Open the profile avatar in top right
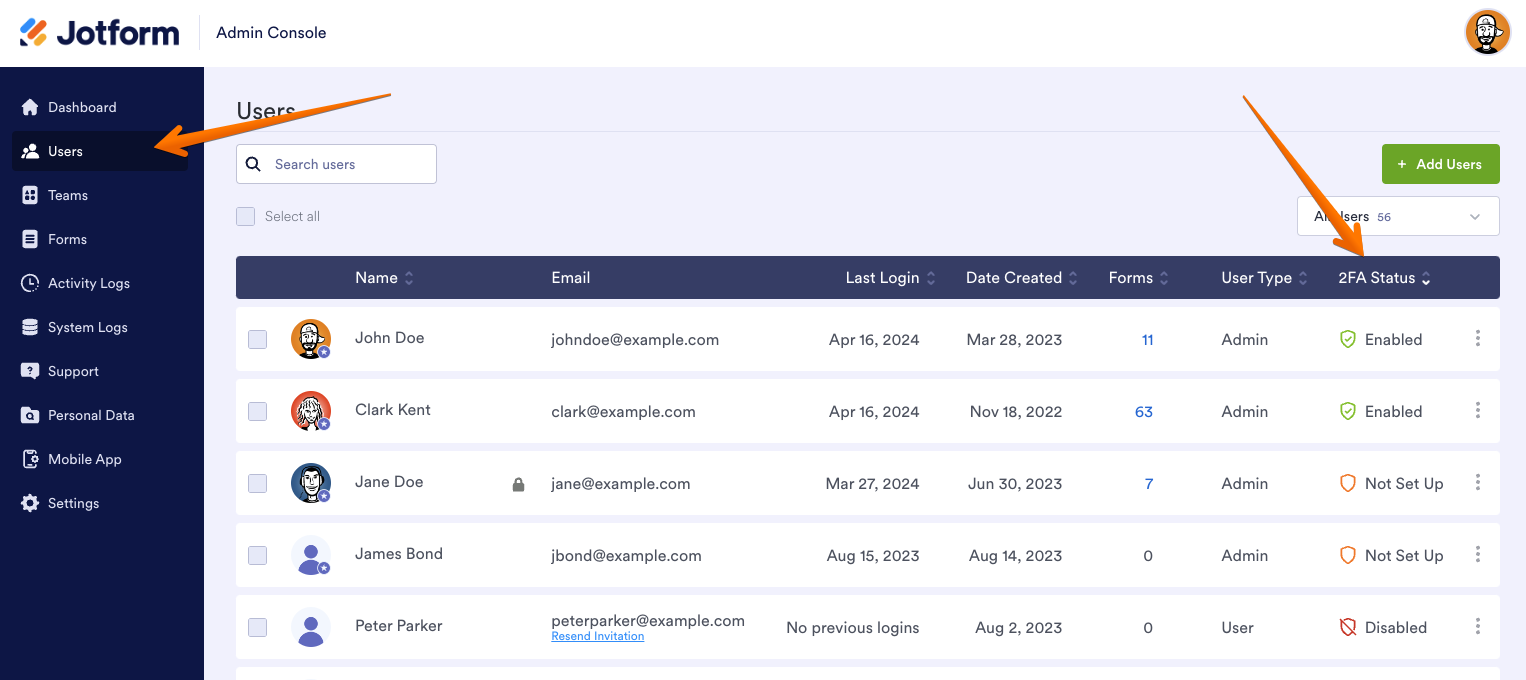1526x680 pixels. tap(1487, 32)
